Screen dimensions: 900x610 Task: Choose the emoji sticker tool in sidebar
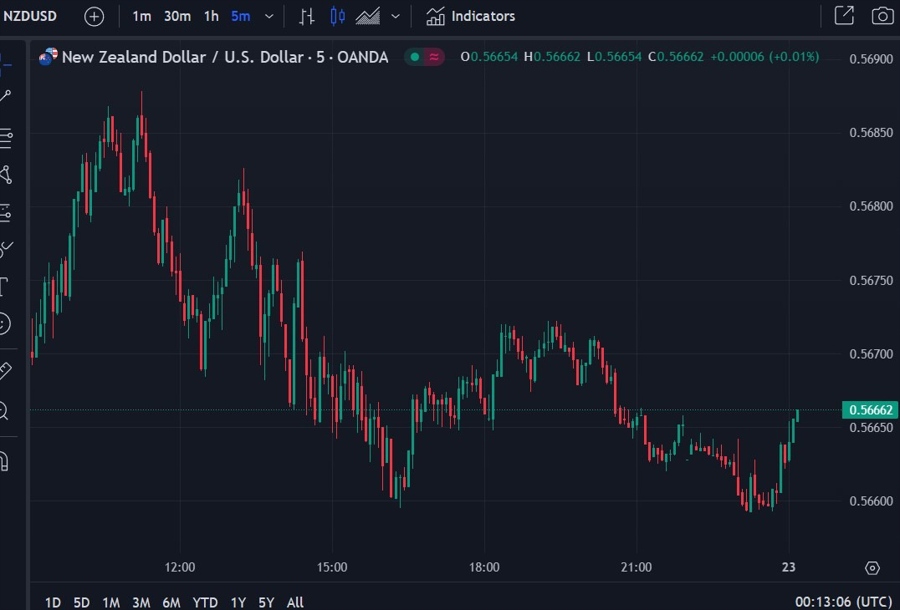(5, 323)
